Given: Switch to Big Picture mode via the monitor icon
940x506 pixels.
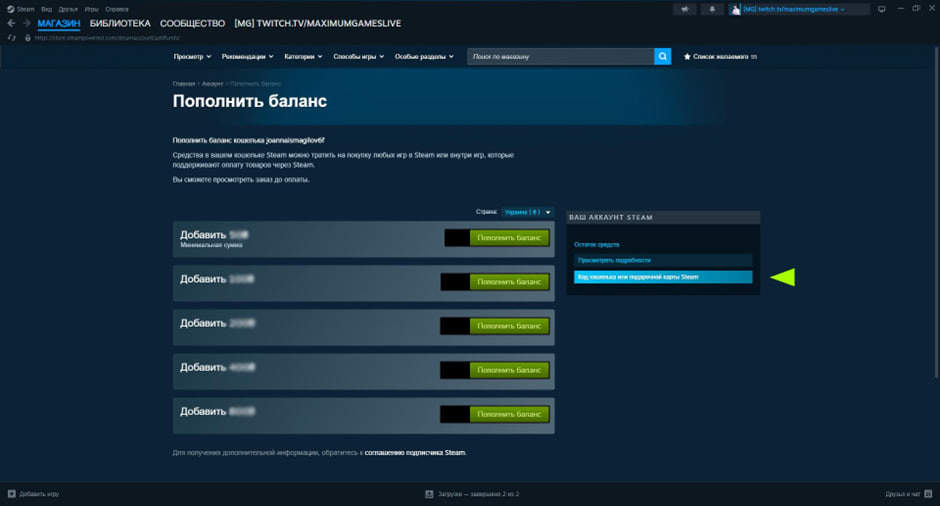Looking at the screenshot, I should 882,9.
